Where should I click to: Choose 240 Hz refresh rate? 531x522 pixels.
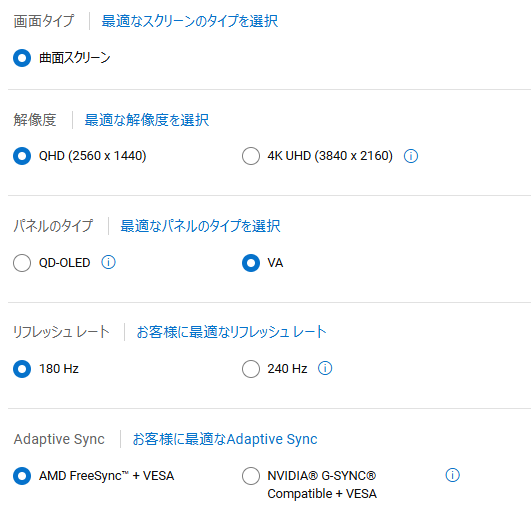click(x=251, y=369)
